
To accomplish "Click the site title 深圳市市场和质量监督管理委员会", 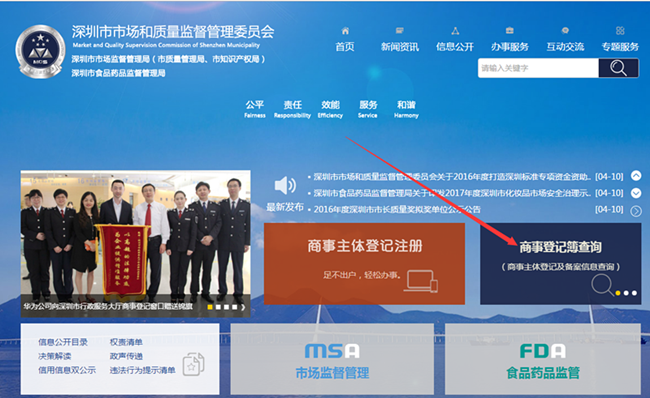I will pyautogui.click(x=173, y=32).
